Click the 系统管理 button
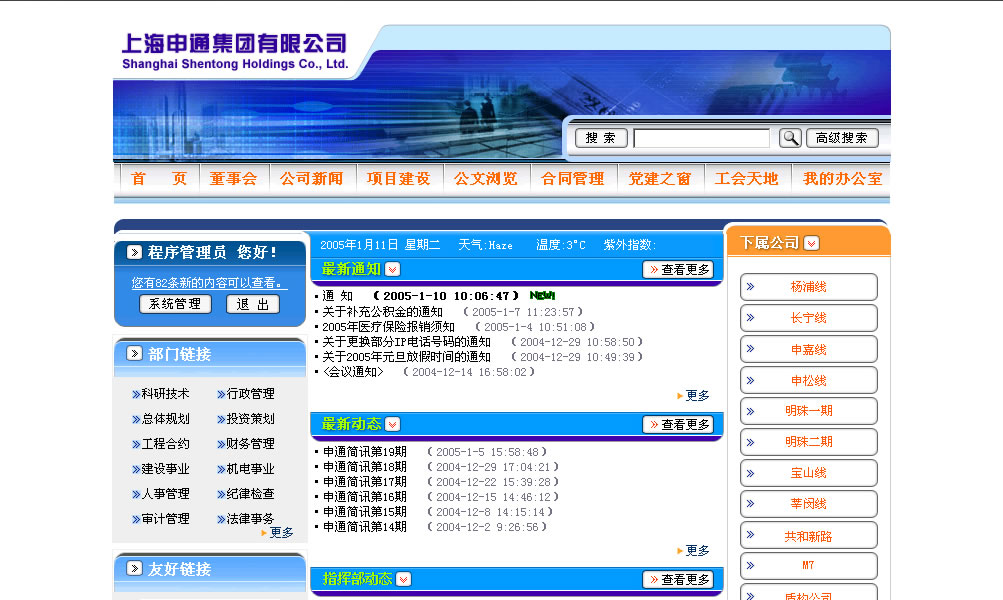 point(175,304)
